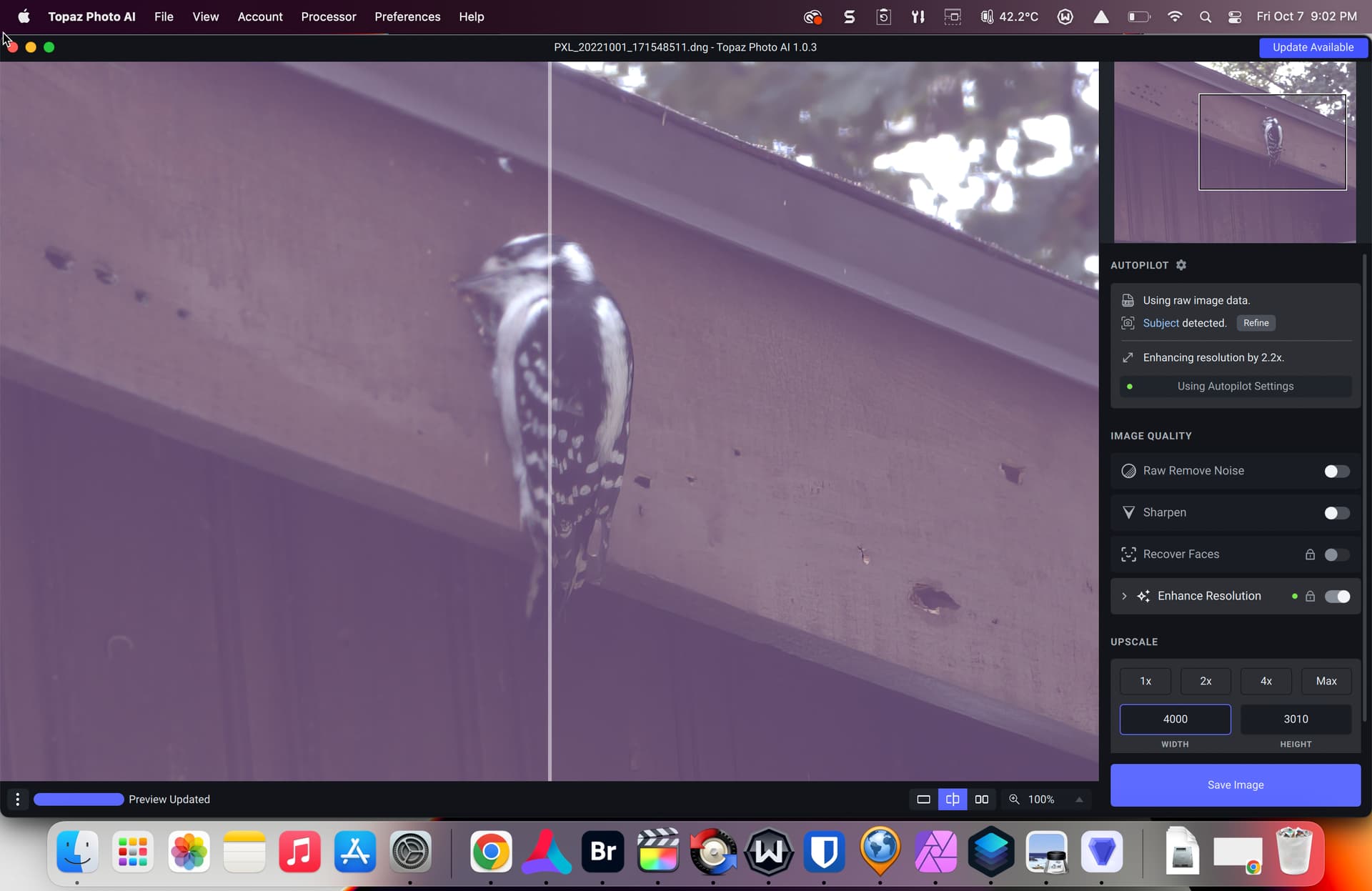Open the Processor menu
The width and height of the screenshot is (1372, 891).
(x=328, y=16)
